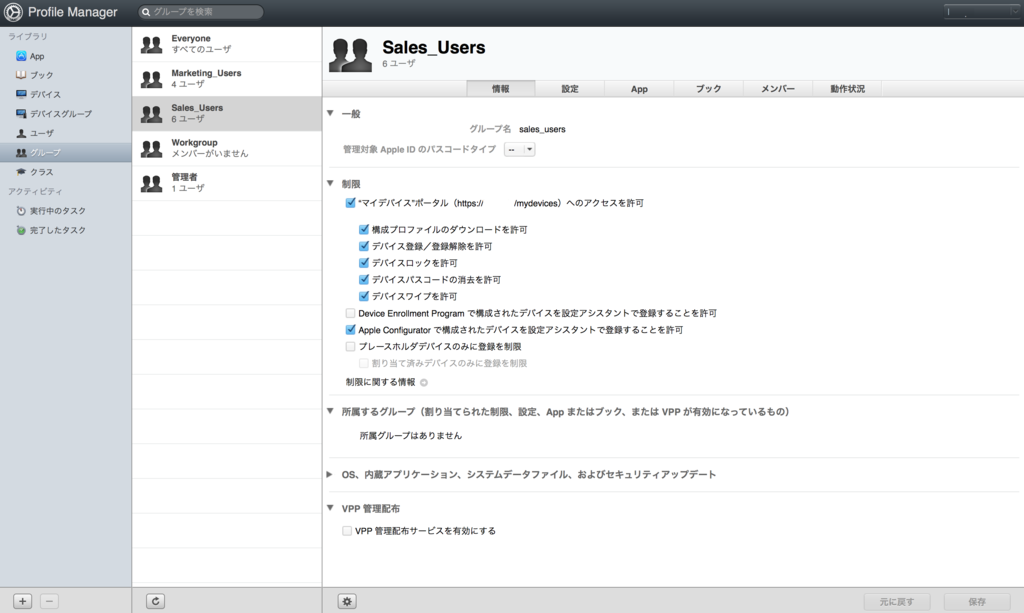Switch to the 動作状況 tab
The width and height of the screenshot is (1024, 613).
click(848, 89)
